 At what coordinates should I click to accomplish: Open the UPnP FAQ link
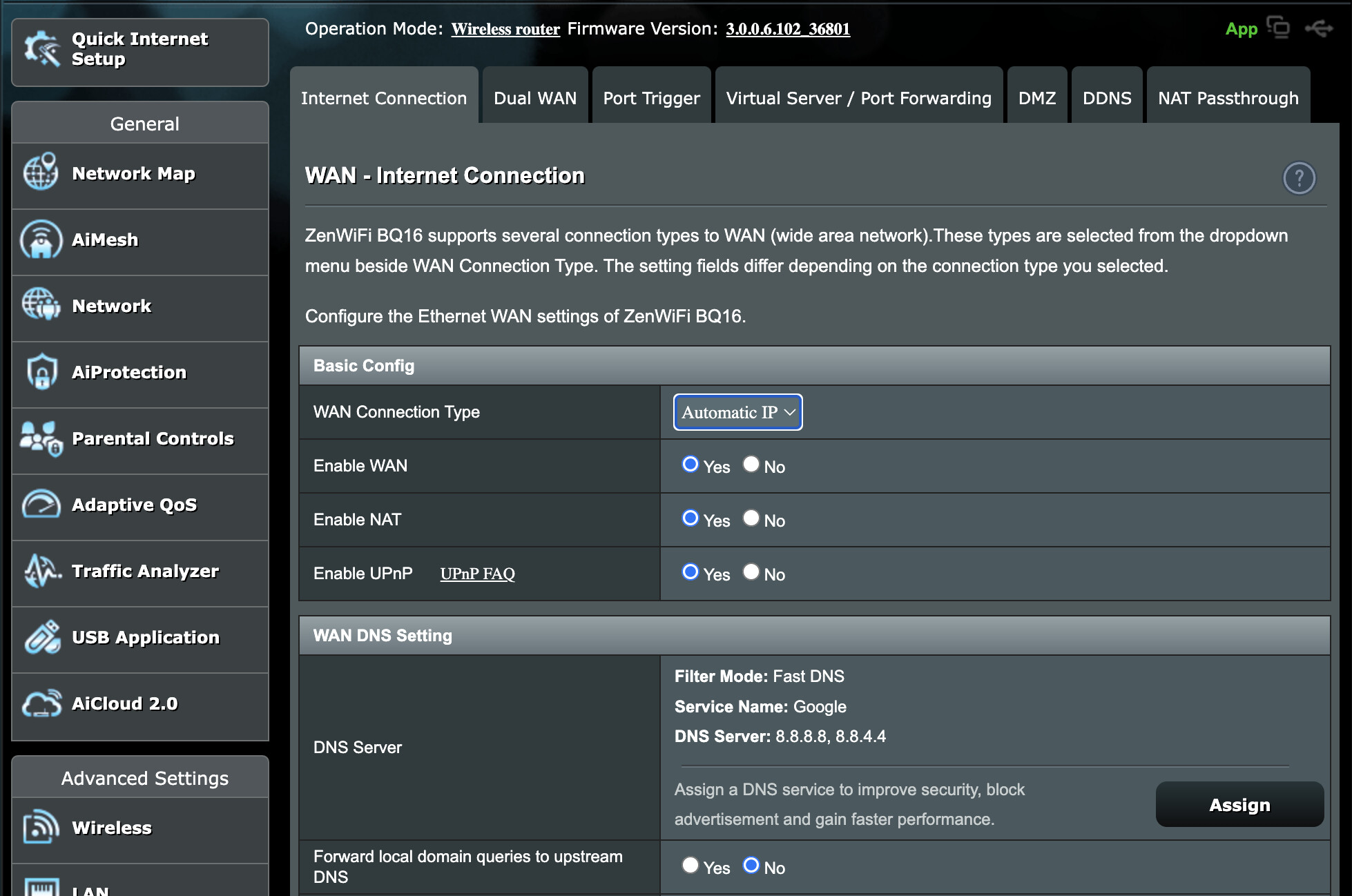(x=477, y=574)
